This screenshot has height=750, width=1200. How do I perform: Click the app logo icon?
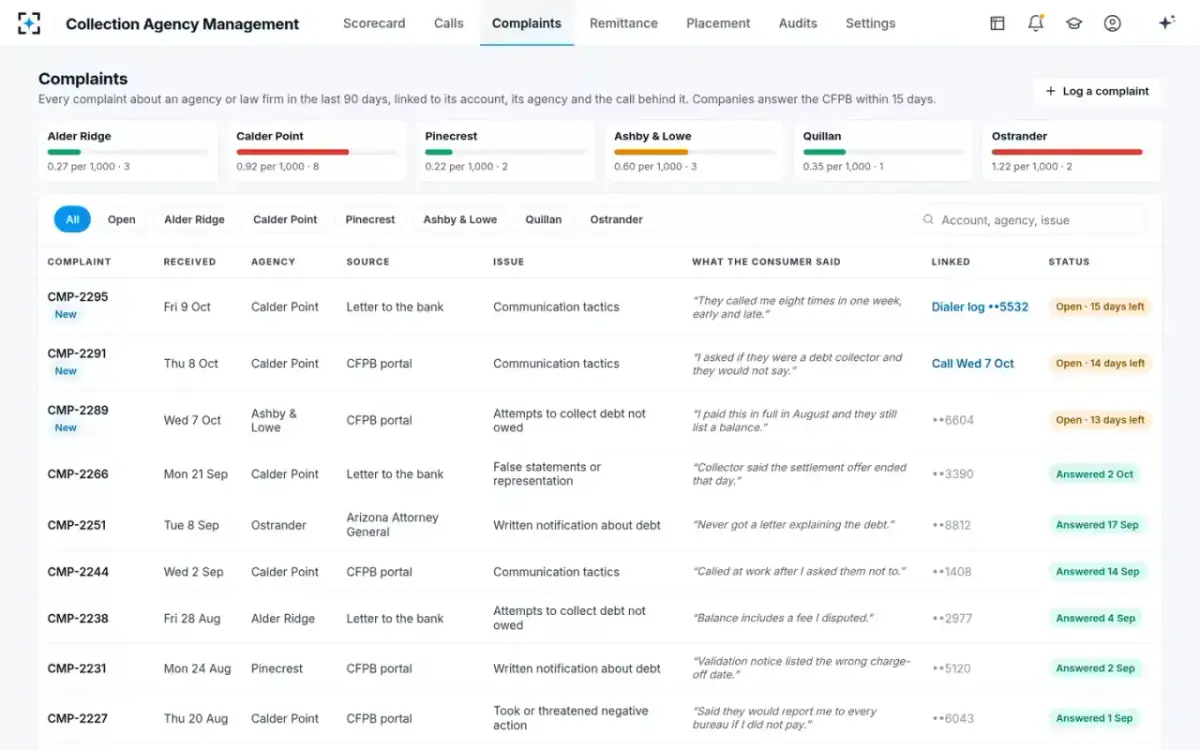click(29, 23)
